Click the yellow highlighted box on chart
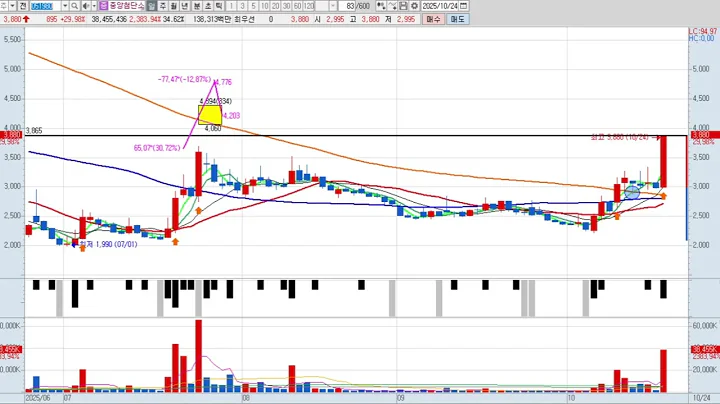720x404 pixels. click(x=210, y=115)
